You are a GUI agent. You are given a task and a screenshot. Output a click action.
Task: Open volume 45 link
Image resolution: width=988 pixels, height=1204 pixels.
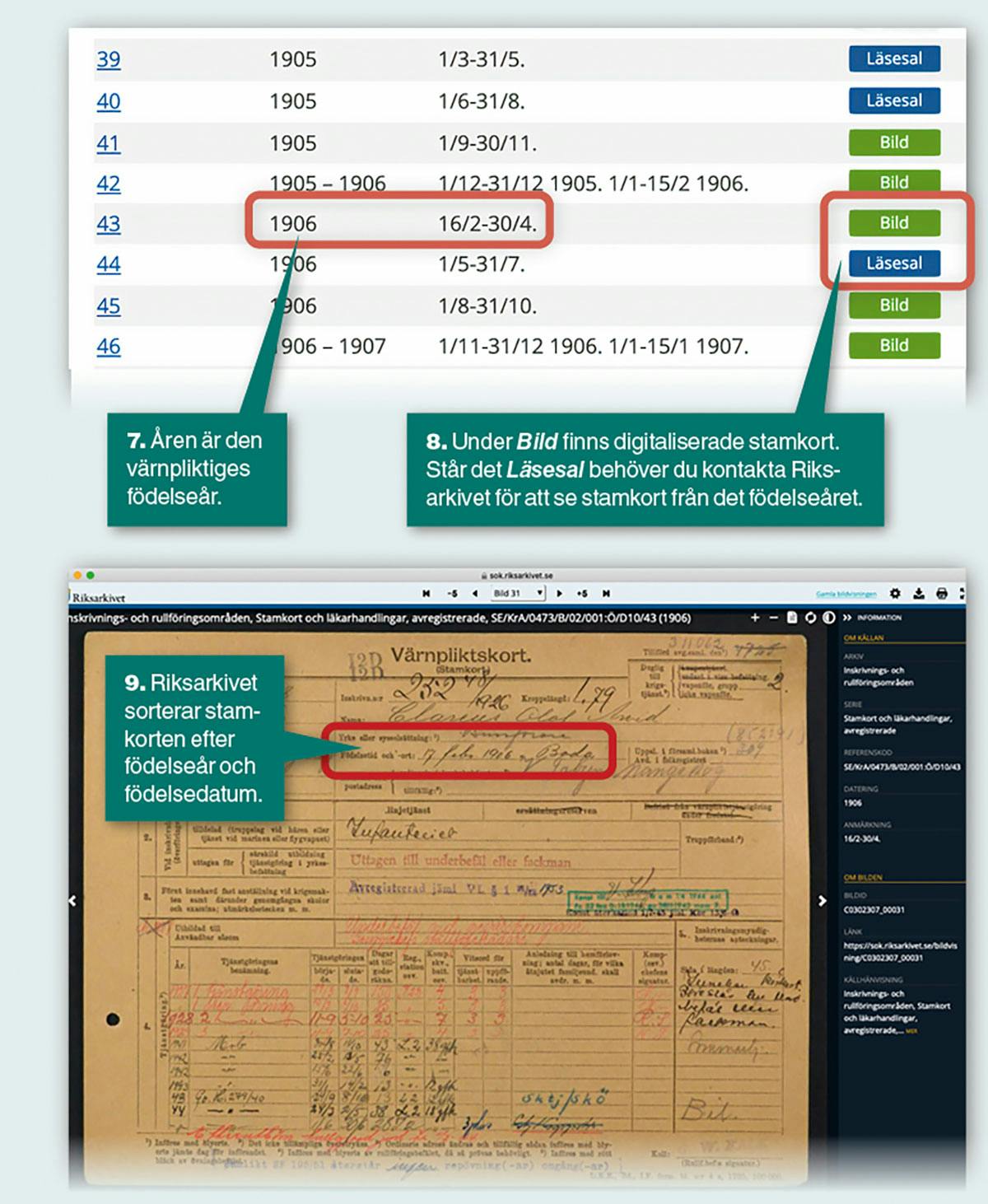click(x=108, y=306)
